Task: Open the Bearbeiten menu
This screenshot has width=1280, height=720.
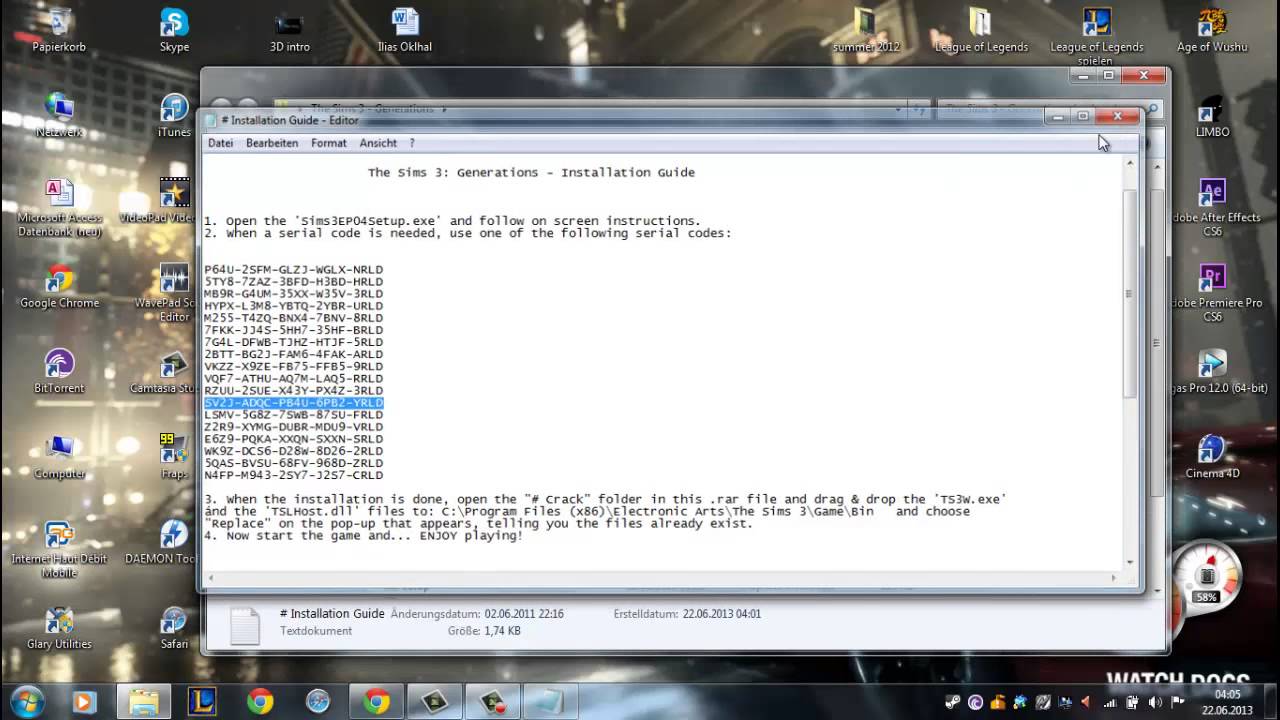Action: click(272, 143)
